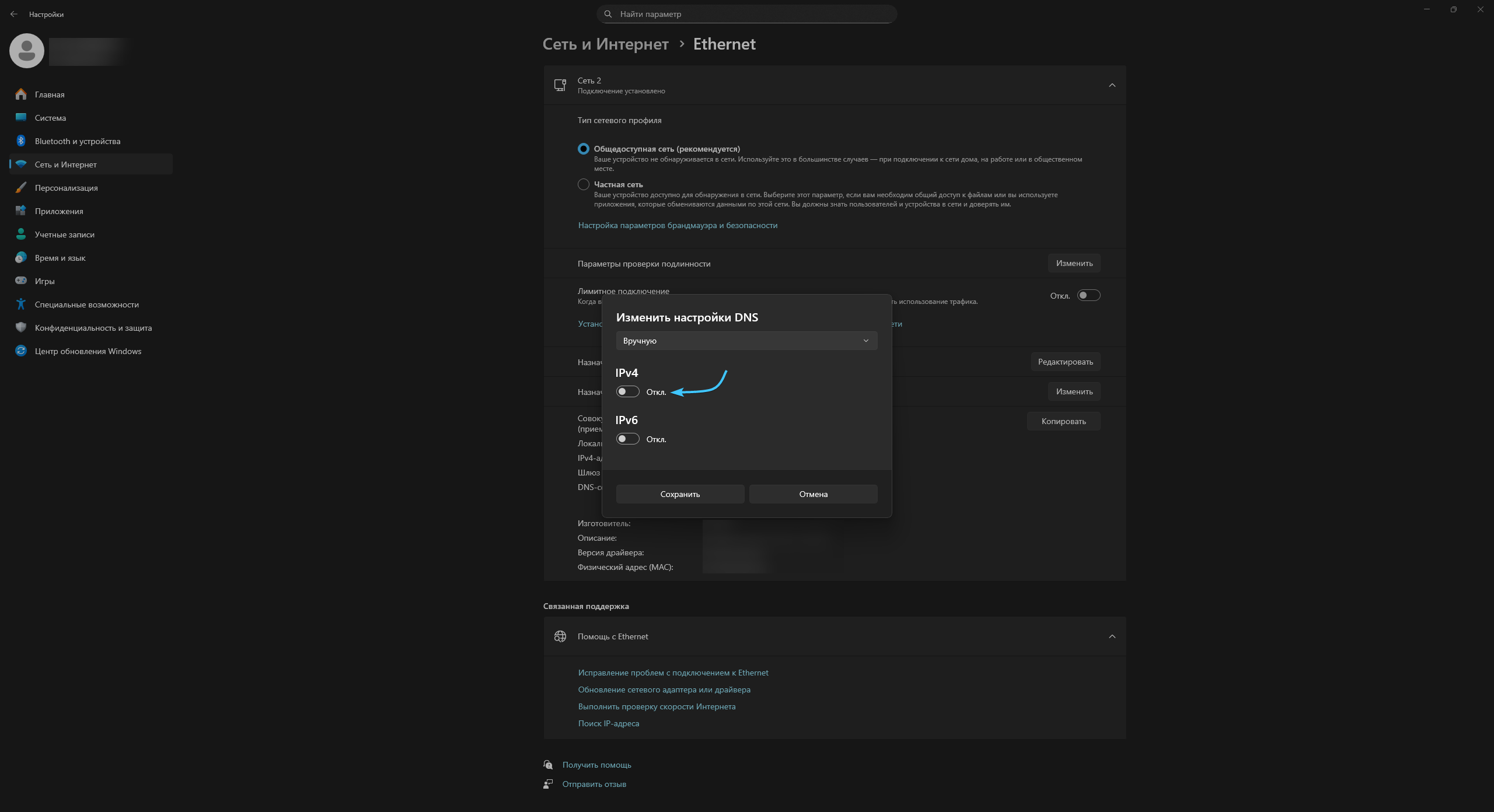
Task: Click the Игры gamepad icon
Action: (x=21, y=281)
